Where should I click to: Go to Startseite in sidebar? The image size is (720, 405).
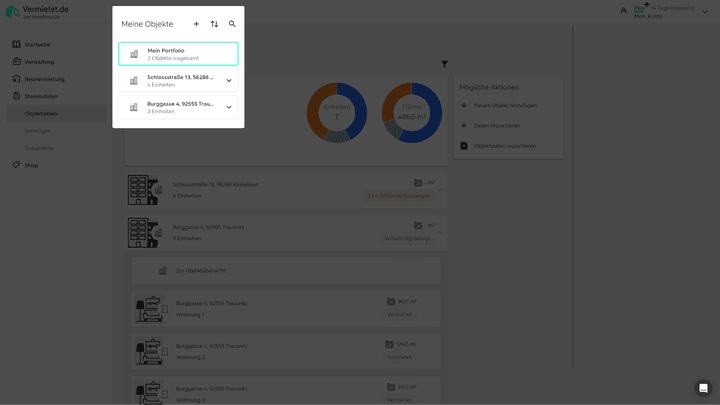(37, 45)
